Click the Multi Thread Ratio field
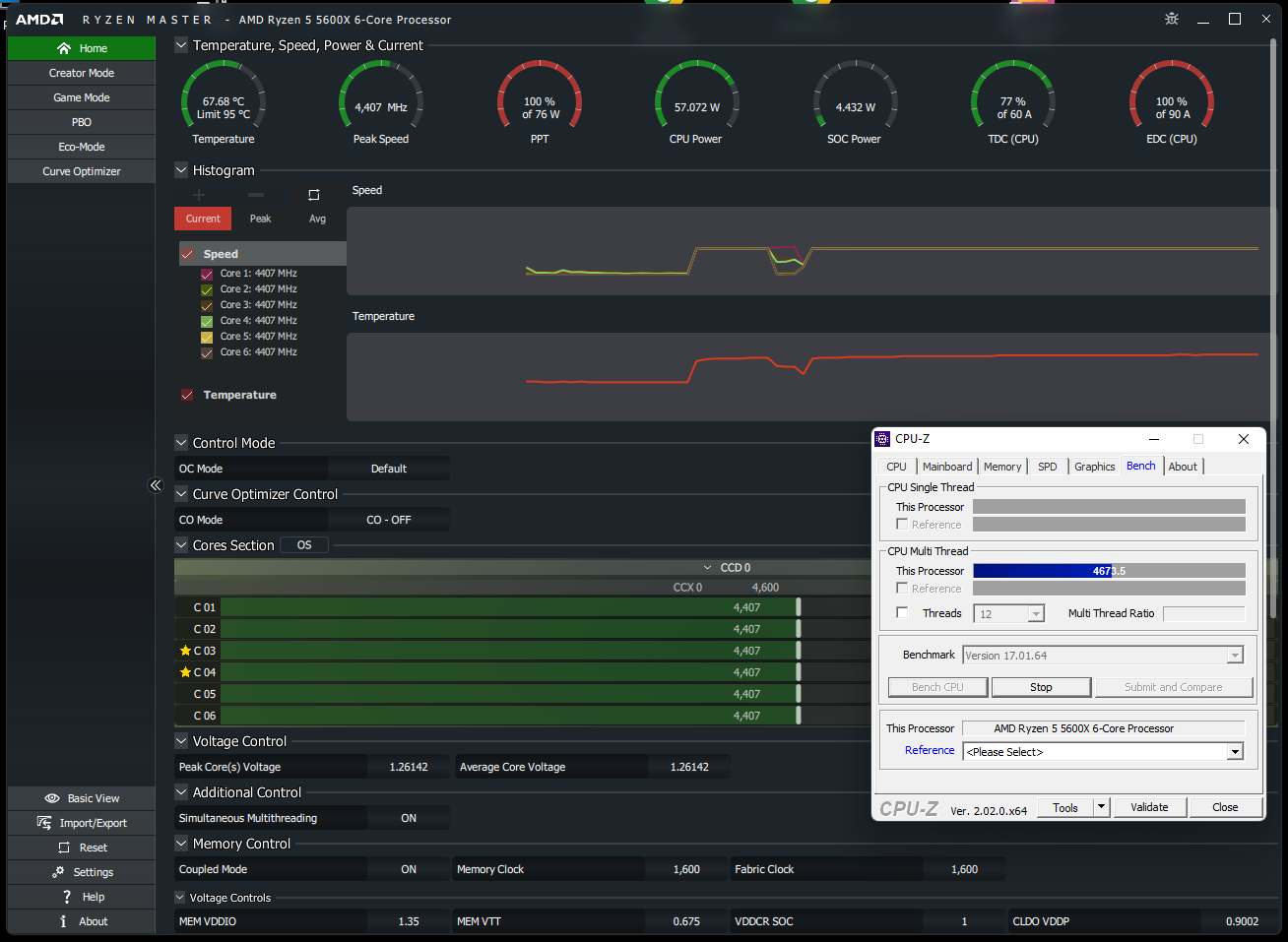This screenshot has height=942, width=1288. coord(1203,613)
